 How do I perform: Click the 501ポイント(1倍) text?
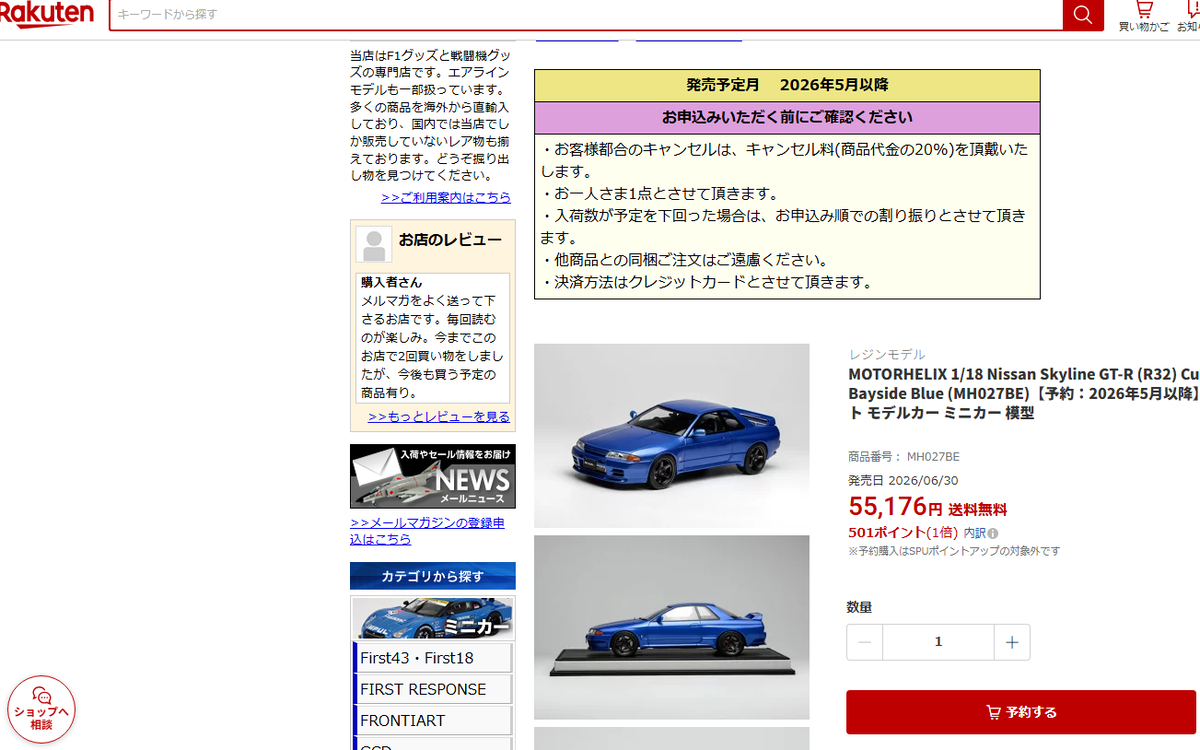[x=902, y=532]
